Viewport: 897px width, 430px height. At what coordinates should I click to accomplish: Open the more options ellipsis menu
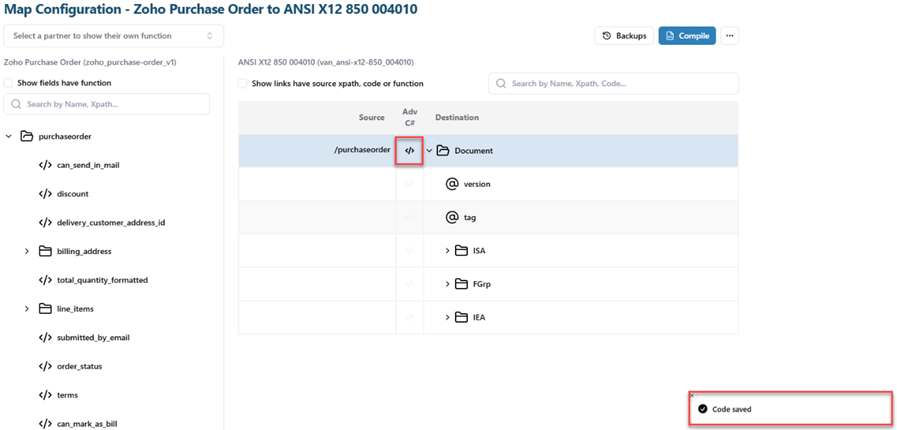click(x=729, y=35)
